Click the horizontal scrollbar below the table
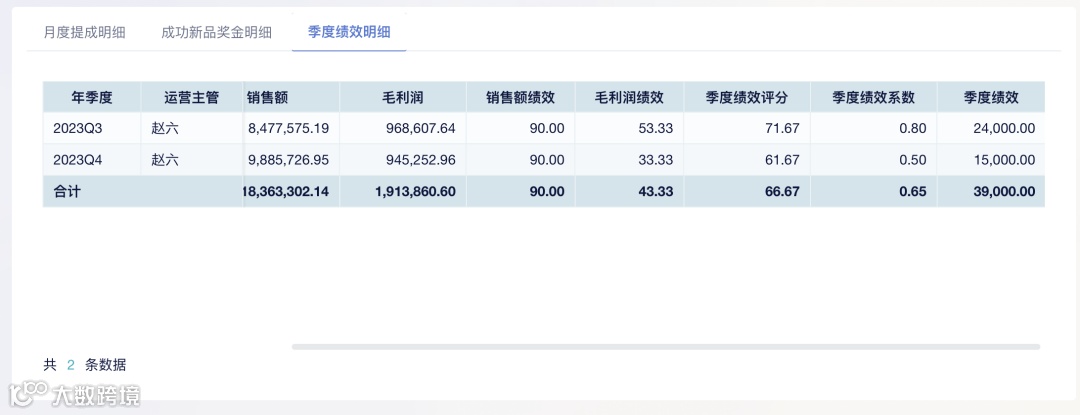 click(665, 347)
